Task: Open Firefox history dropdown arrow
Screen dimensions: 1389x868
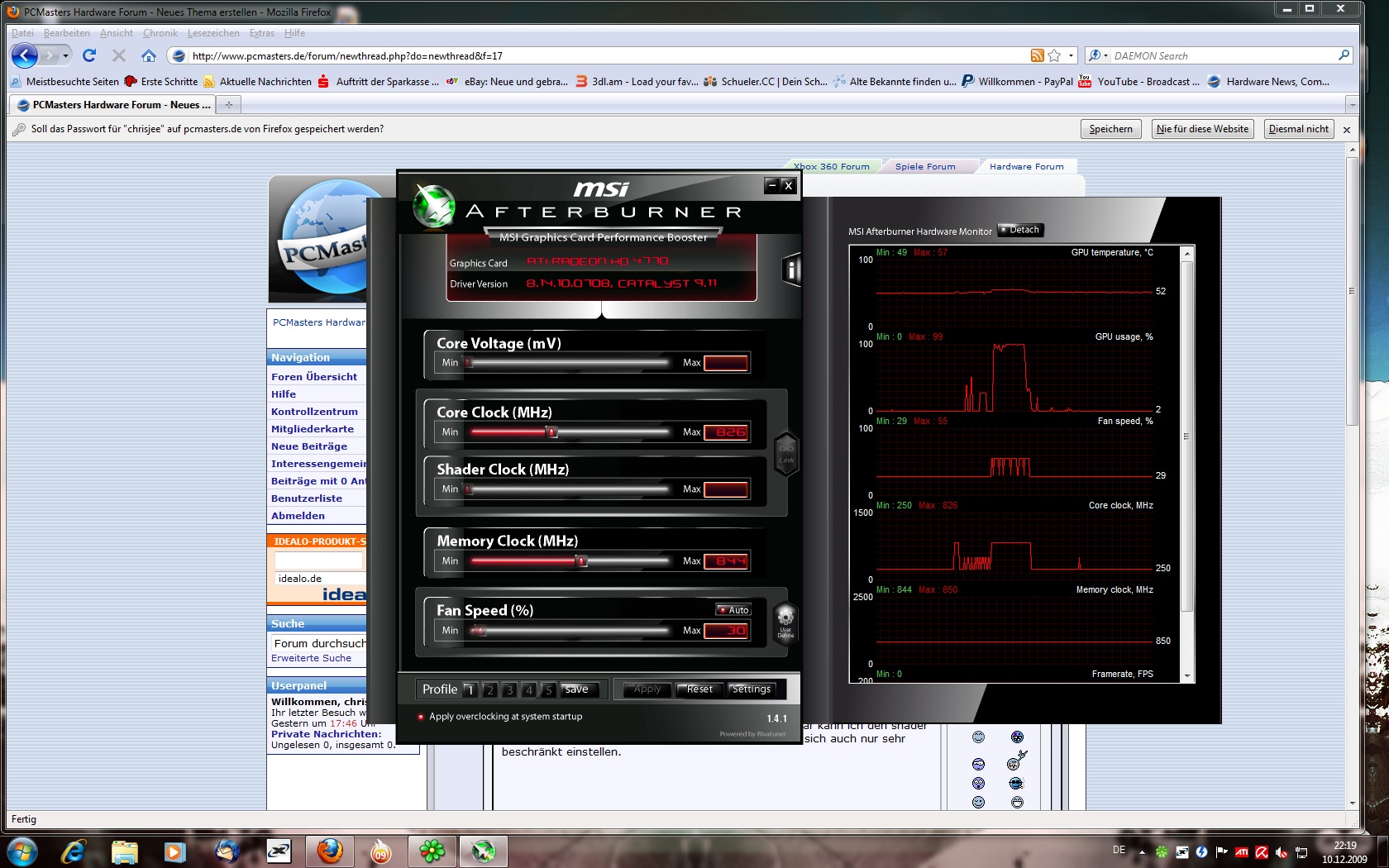Action: tap(66, 55)
